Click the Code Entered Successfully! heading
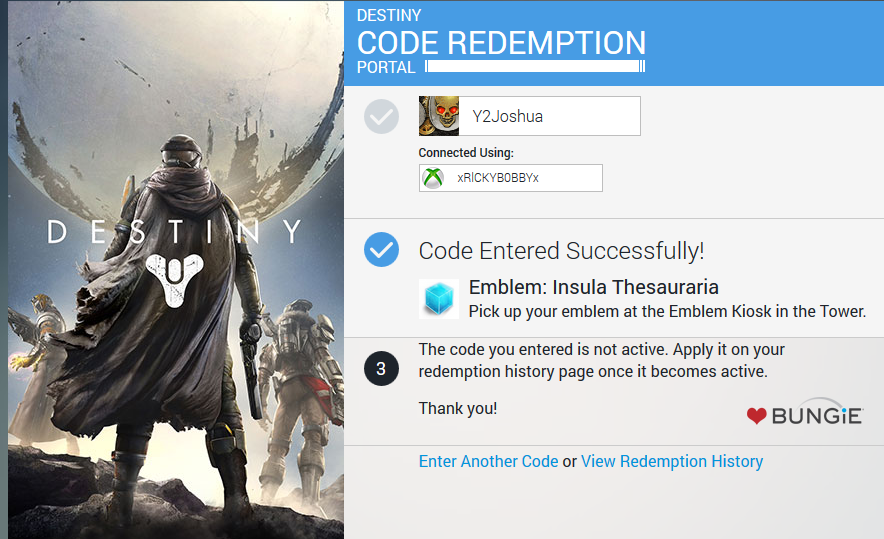Screen dimensions: 884x539 click(x=562, y=251)
